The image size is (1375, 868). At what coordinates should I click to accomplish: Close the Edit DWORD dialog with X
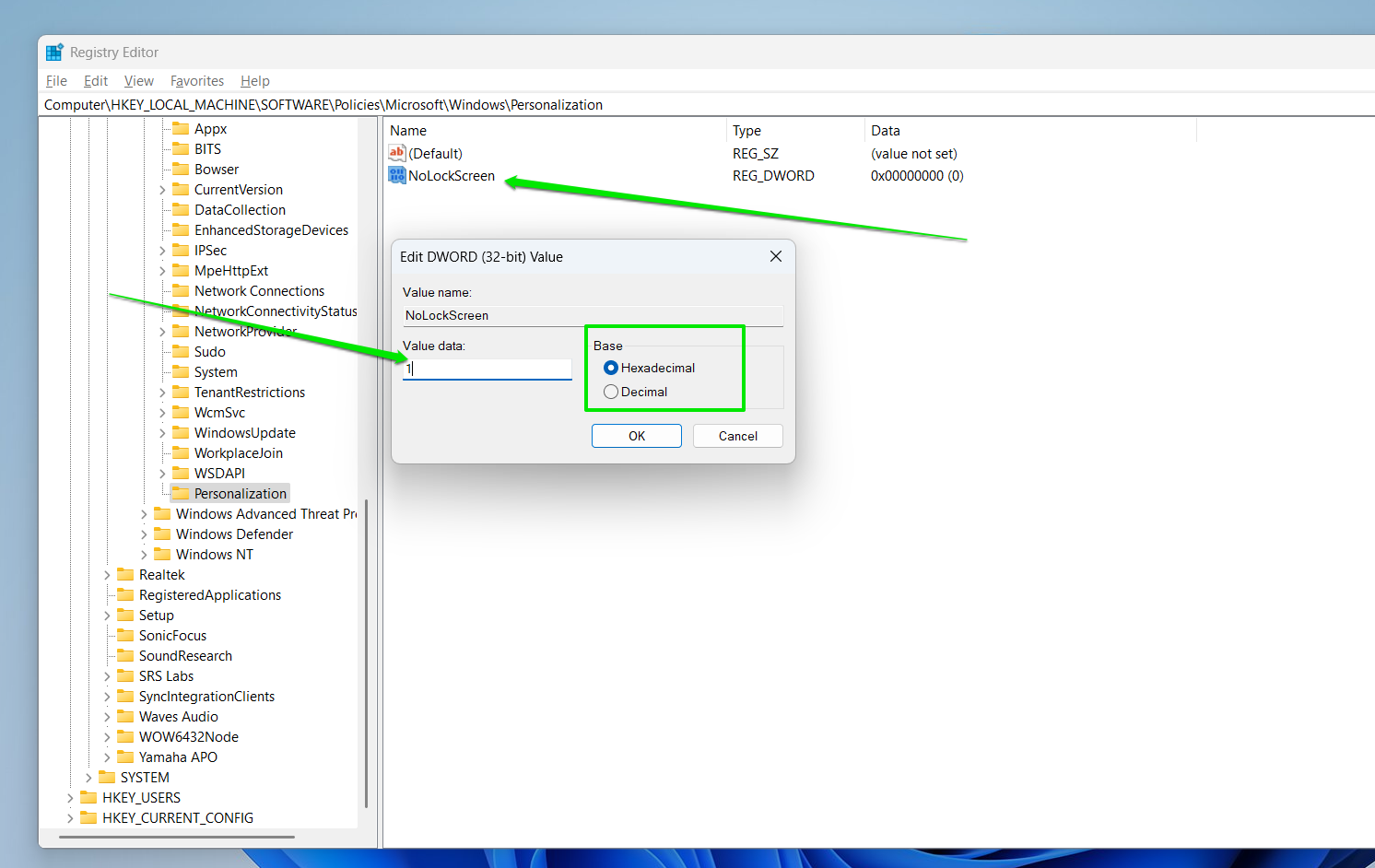pyautogui.click(x=776, y=256)
